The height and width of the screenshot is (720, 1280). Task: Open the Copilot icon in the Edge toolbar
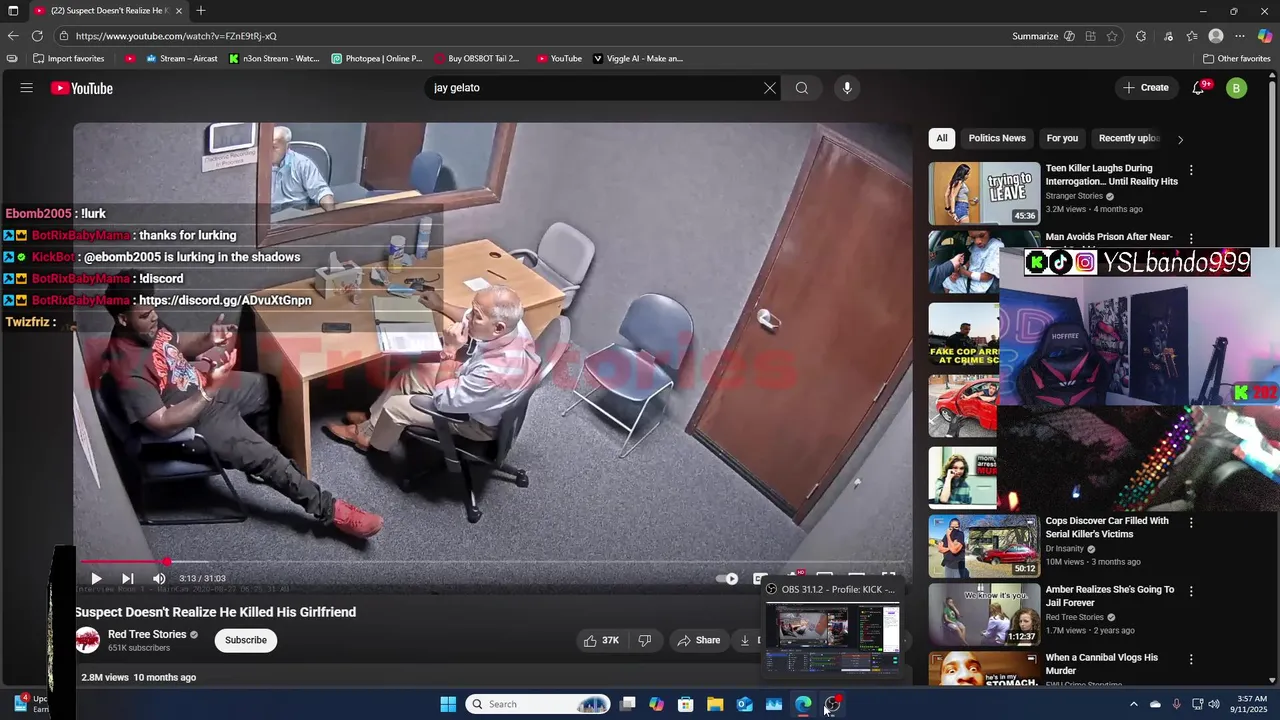click(1265, 36)
